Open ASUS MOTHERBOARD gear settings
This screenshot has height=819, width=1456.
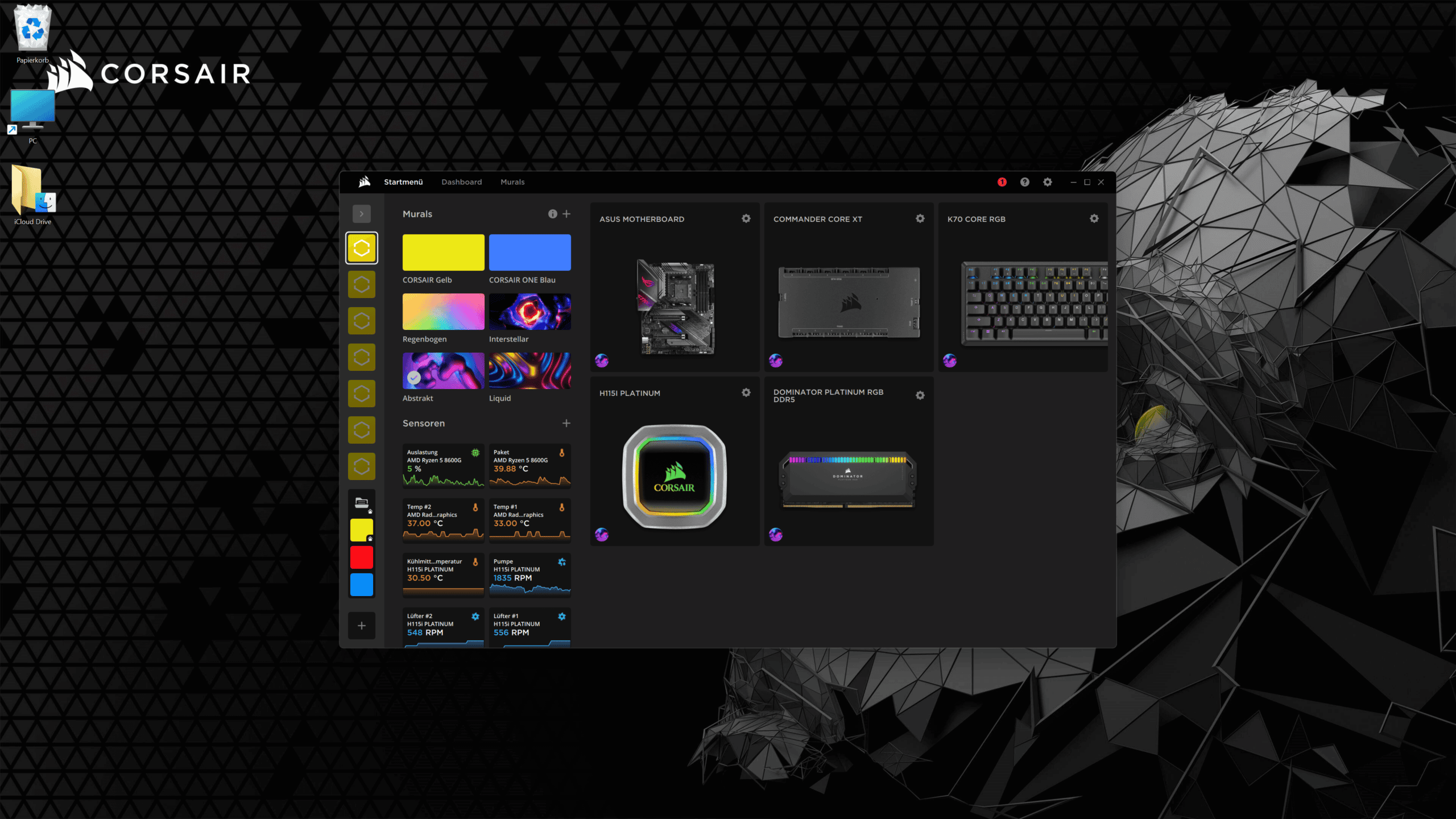coord(746,218)
